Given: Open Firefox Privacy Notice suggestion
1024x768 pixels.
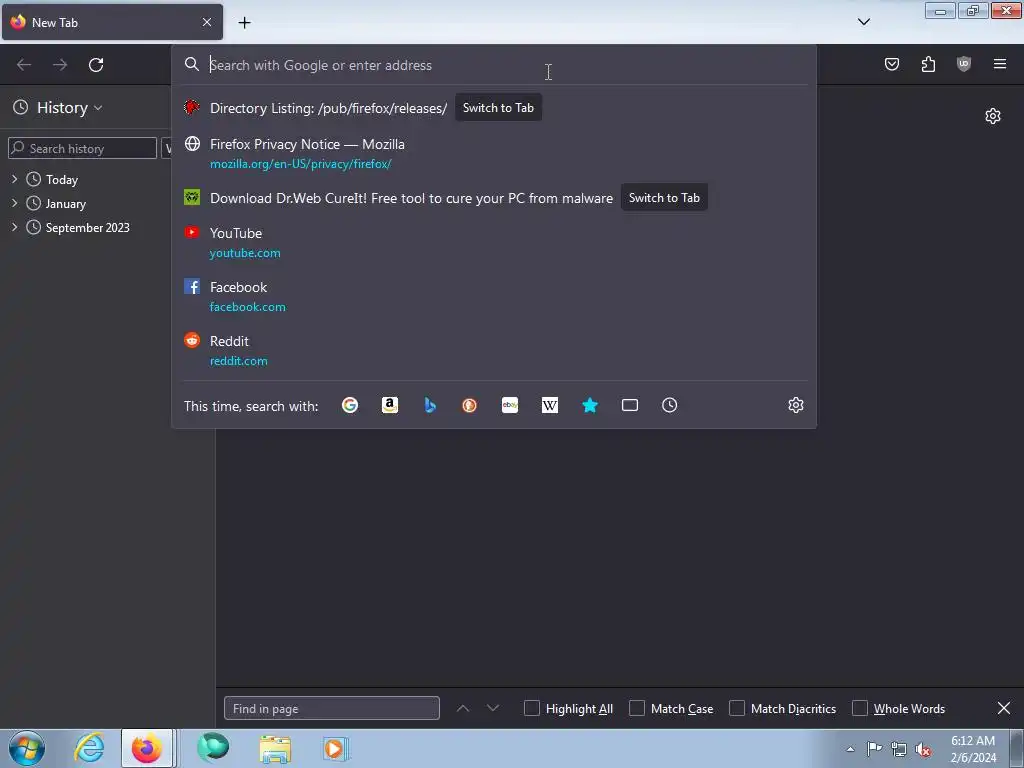Looking at the screenshot, I should [307, 144].
